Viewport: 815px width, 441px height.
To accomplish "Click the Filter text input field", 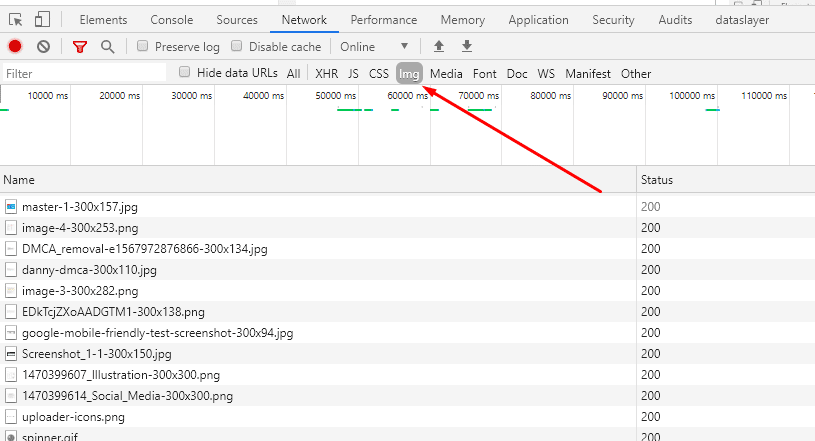I will [x=85, y=73].
